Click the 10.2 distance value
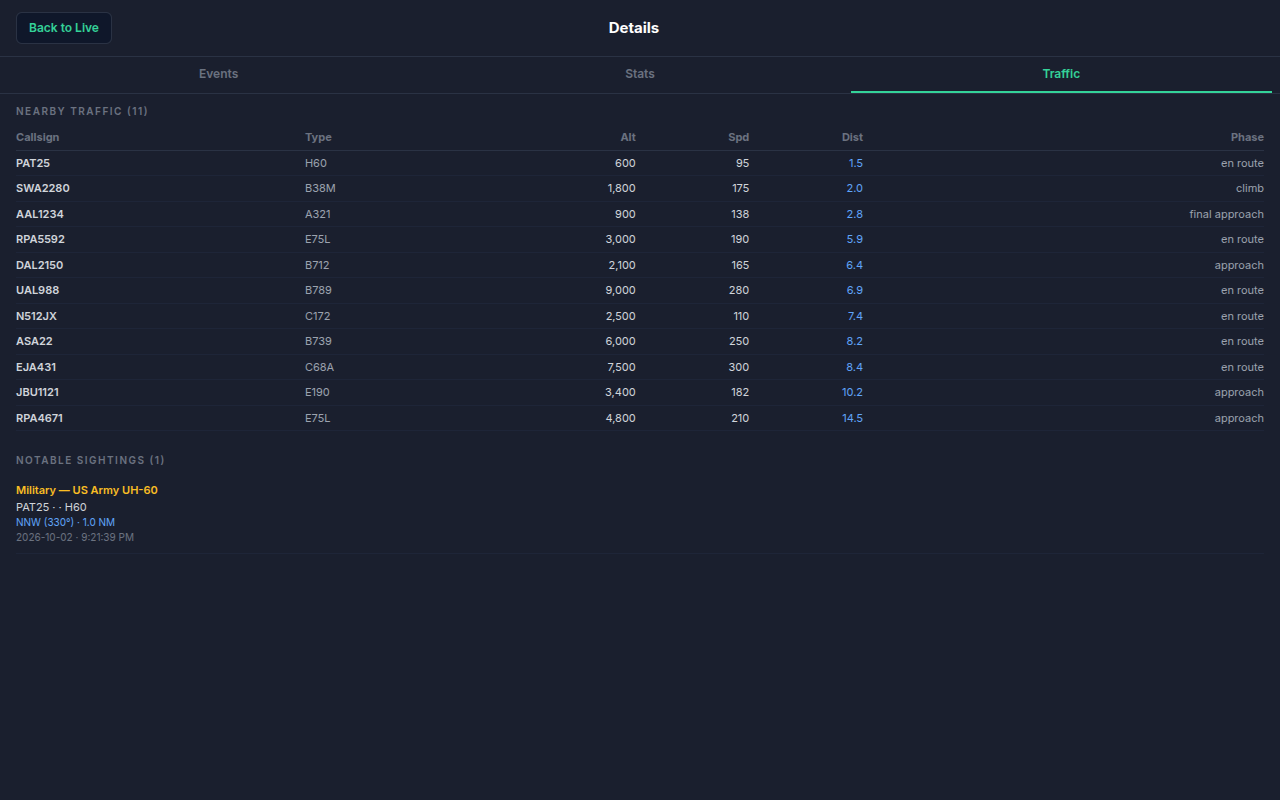The width and height of the screenshot is (1280, 800). 852,392
